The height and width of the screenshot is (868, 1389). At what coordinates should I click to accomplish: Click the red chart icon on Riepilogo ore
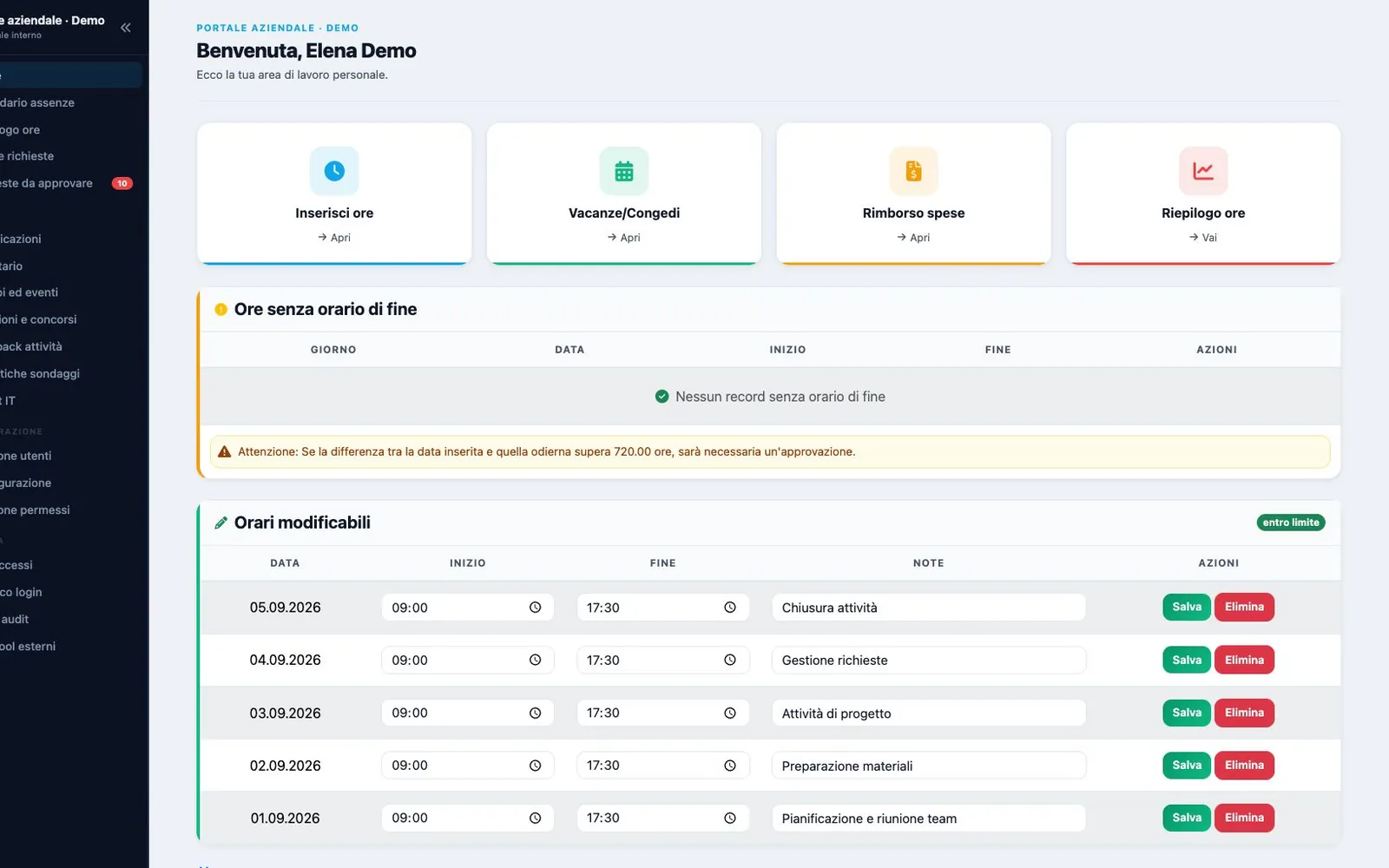(1203, 171)
